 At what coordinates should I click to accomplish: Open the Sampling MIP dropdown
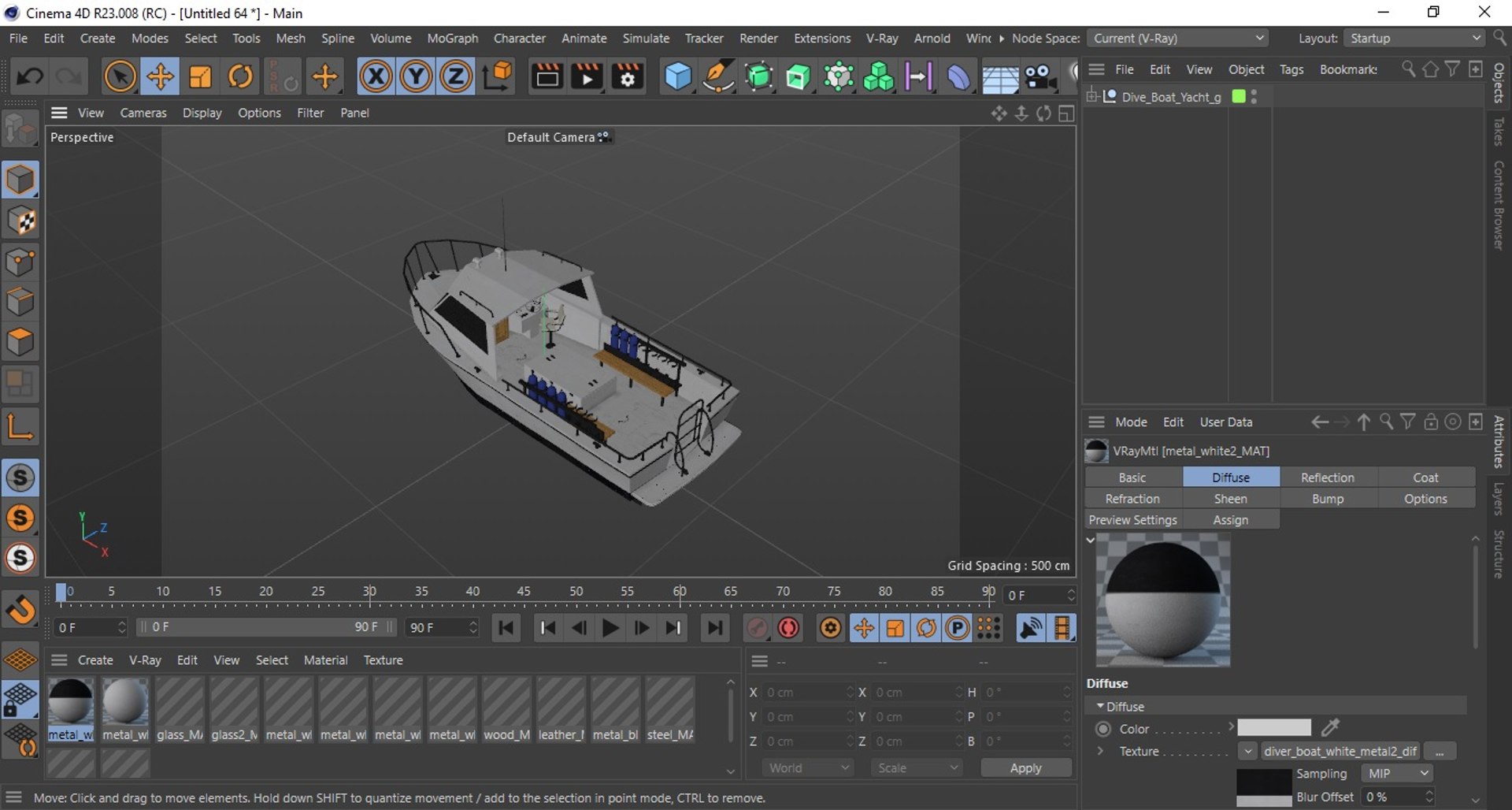[1396, 773]
